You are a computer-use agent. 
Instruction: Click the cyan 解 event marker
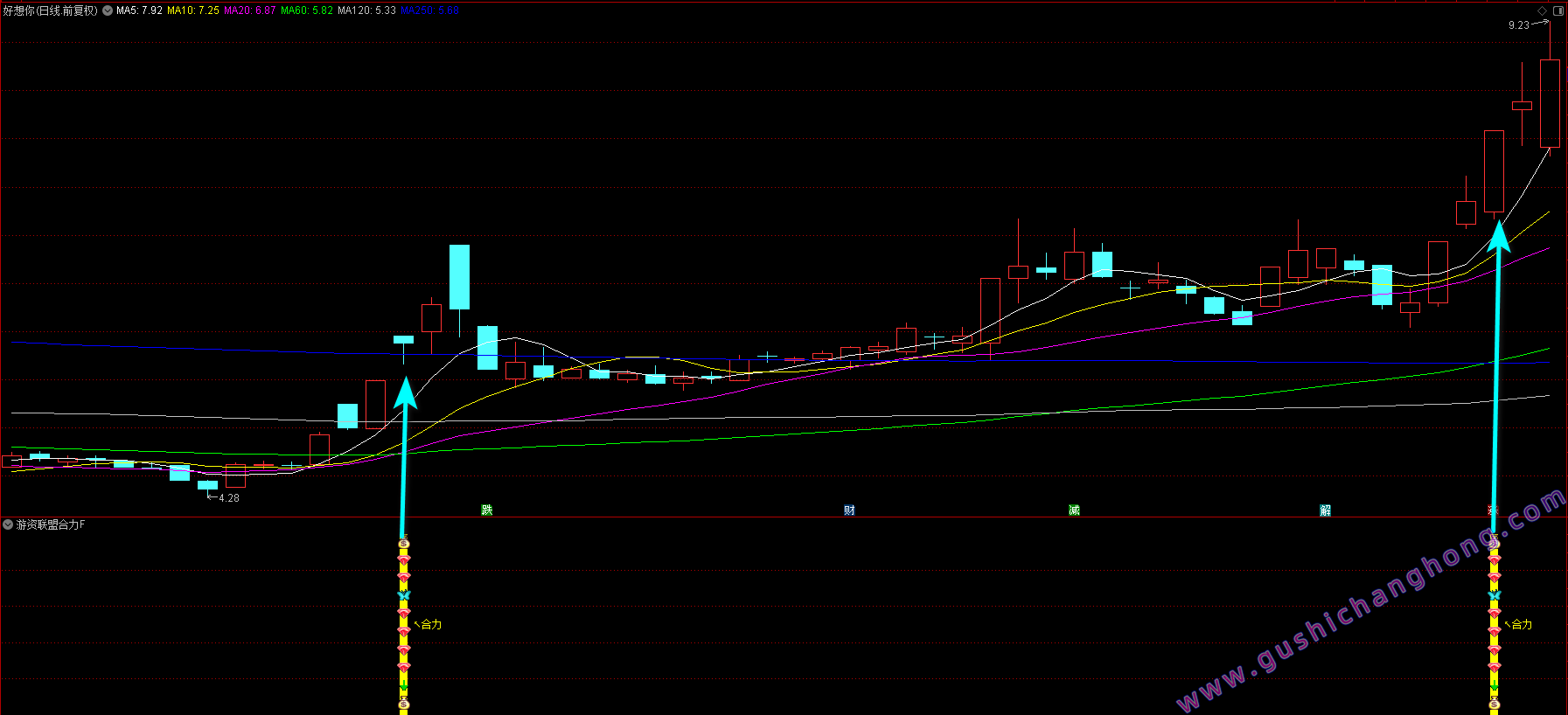click(x=1326, y=510)
